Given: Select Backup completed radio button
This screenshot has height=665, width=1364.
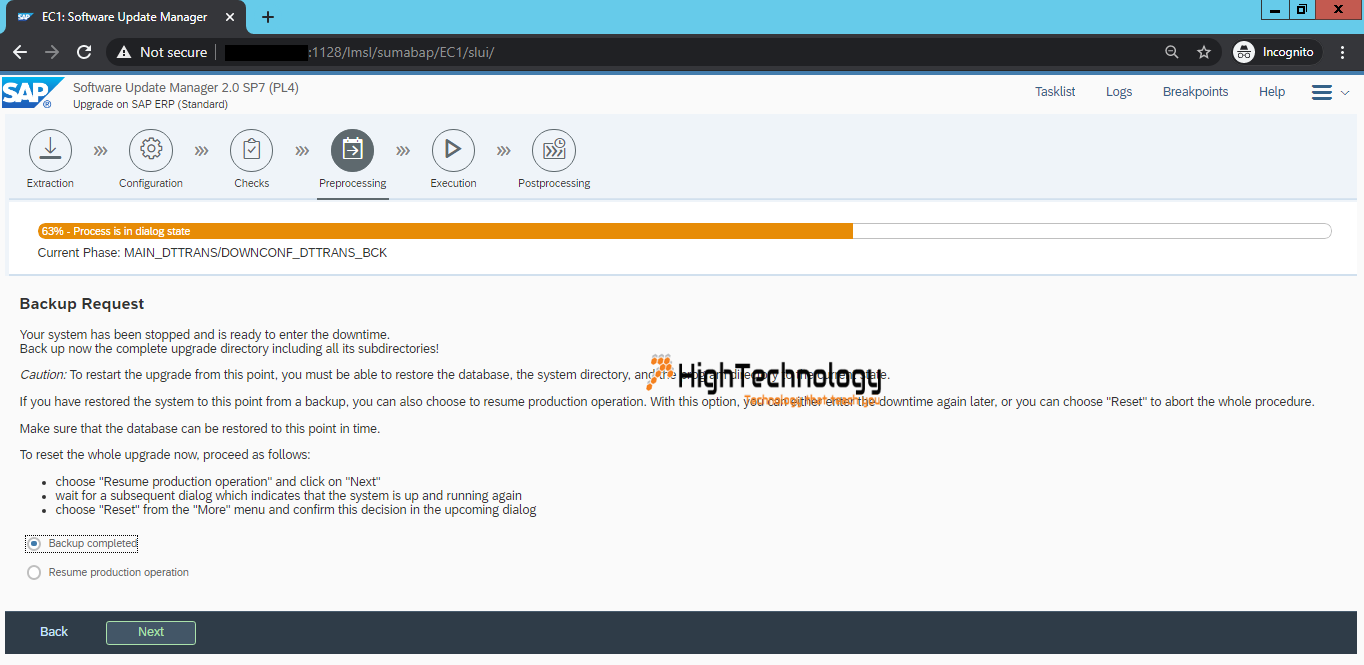Looking at the screenshot, I should pyautogui.click(x=34, y=543).
